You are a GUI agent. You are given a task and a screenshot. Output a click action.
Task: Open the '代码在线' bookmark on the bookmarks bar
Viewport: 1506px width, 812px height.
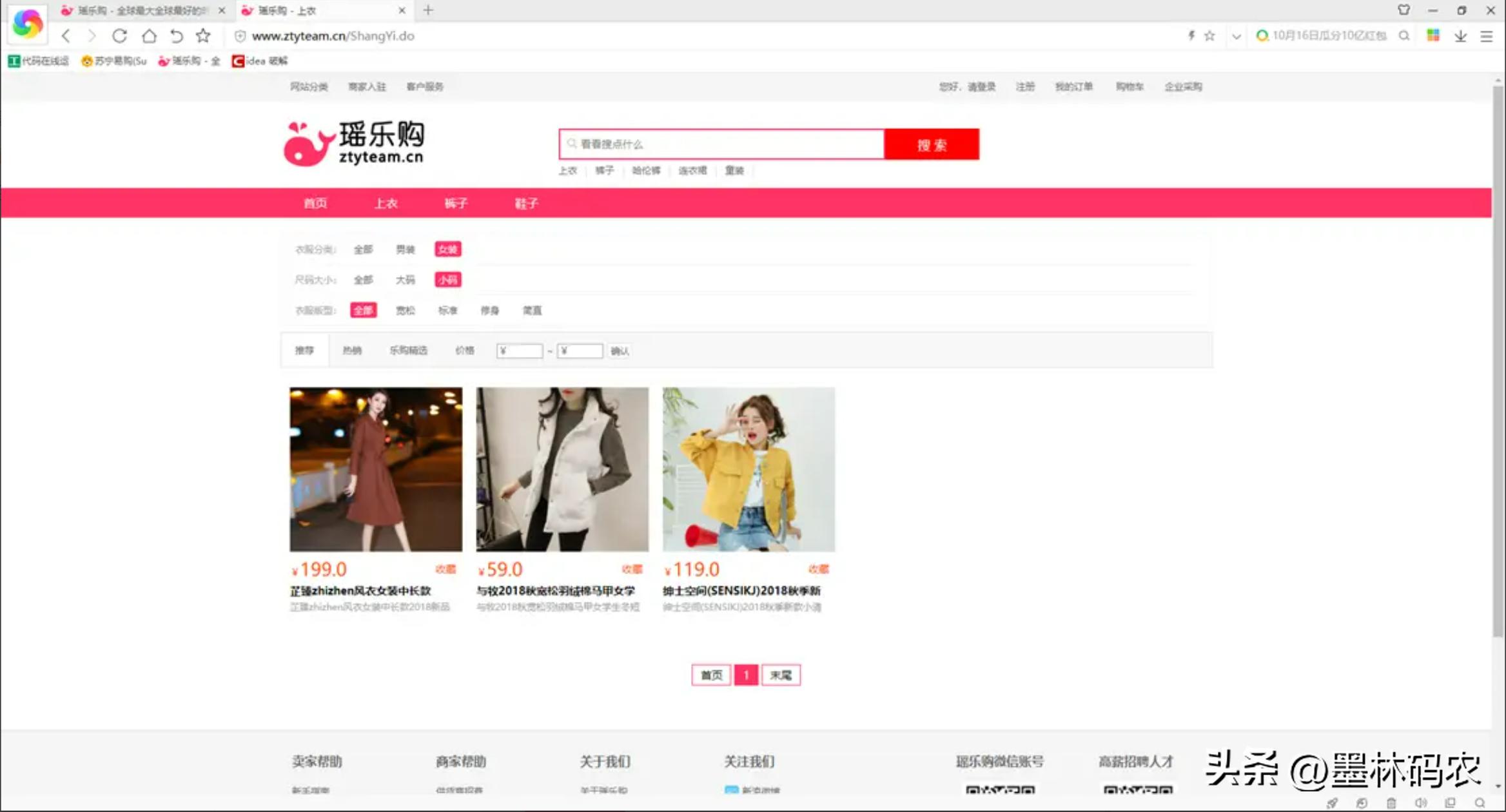pyautogui.click(x=37, y=61)
